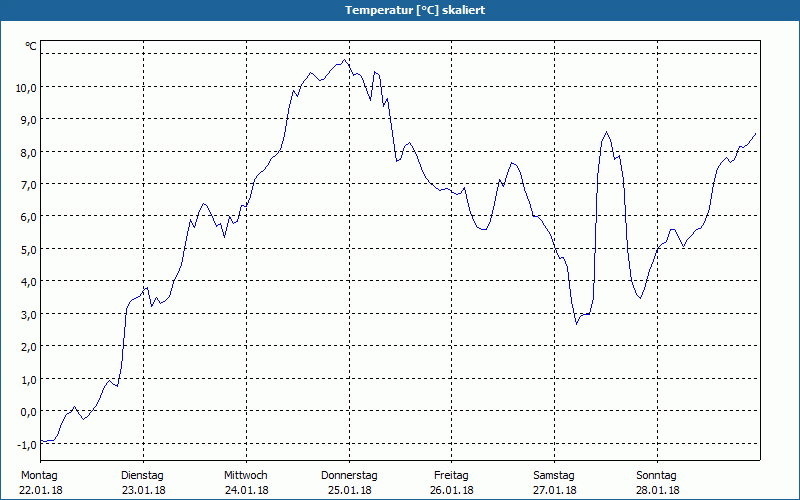The image size is (800, 500).
Task: Click the -1,0 y-axis label
Action: [27, 444]
